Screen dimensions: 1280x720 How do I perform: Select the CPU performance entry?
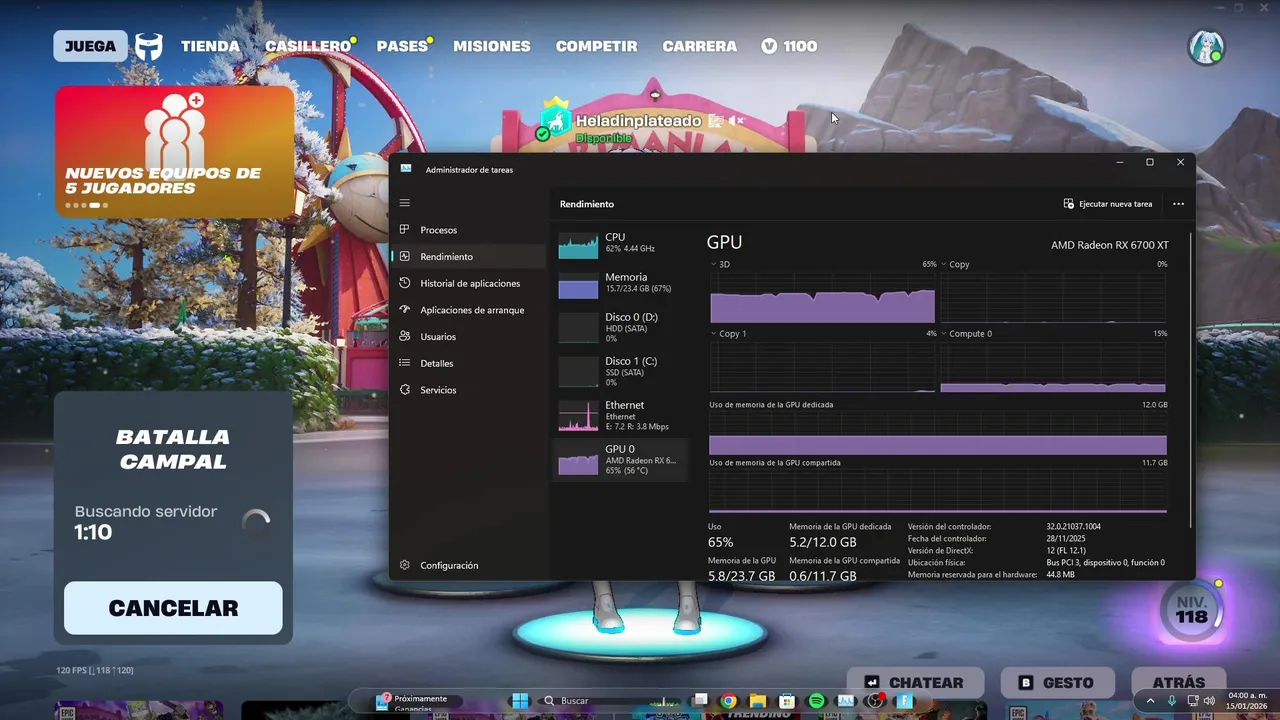pyautogui.click(x=620, y=243)
